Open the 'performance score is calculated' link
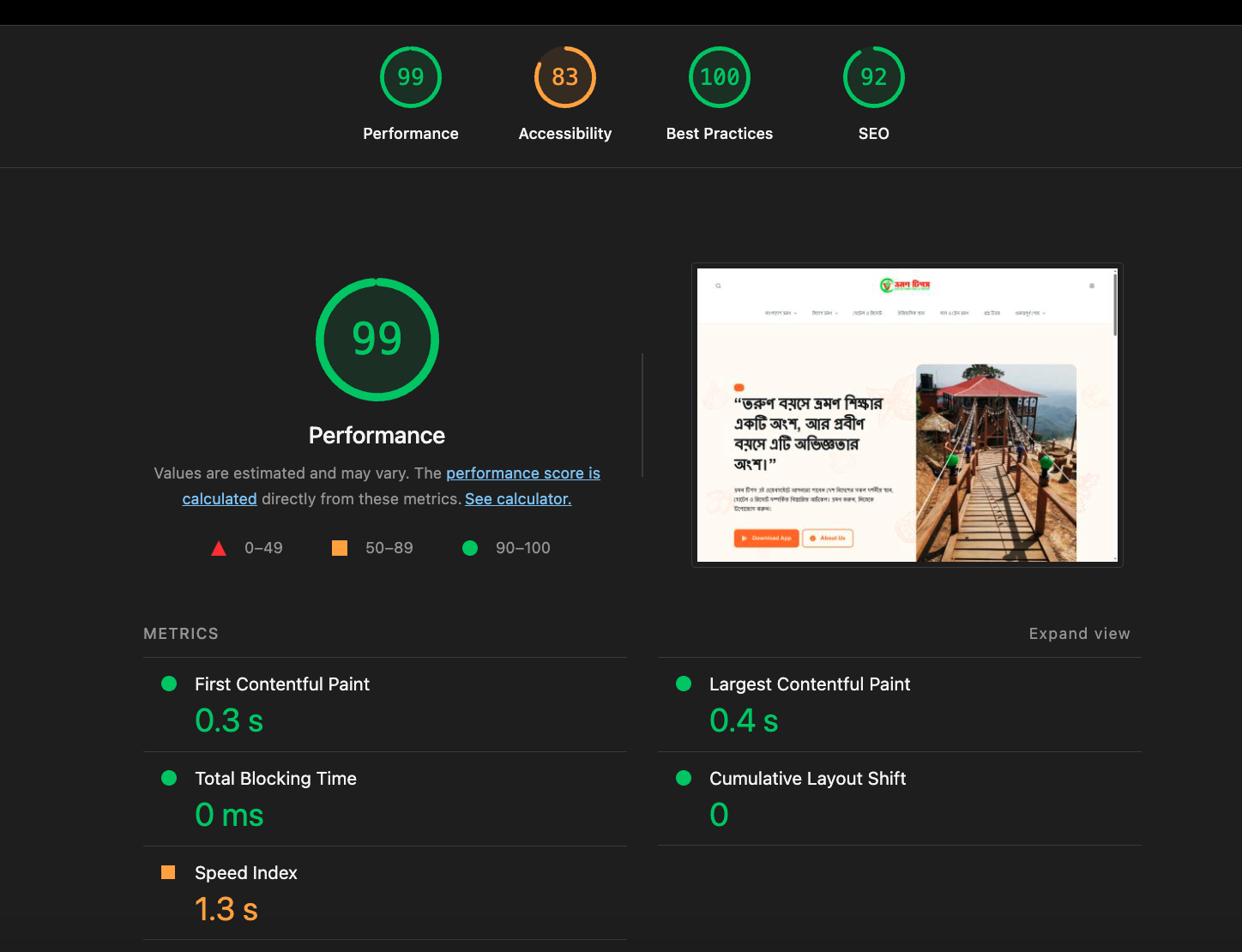1242x952 pixels. coord(522,473)
